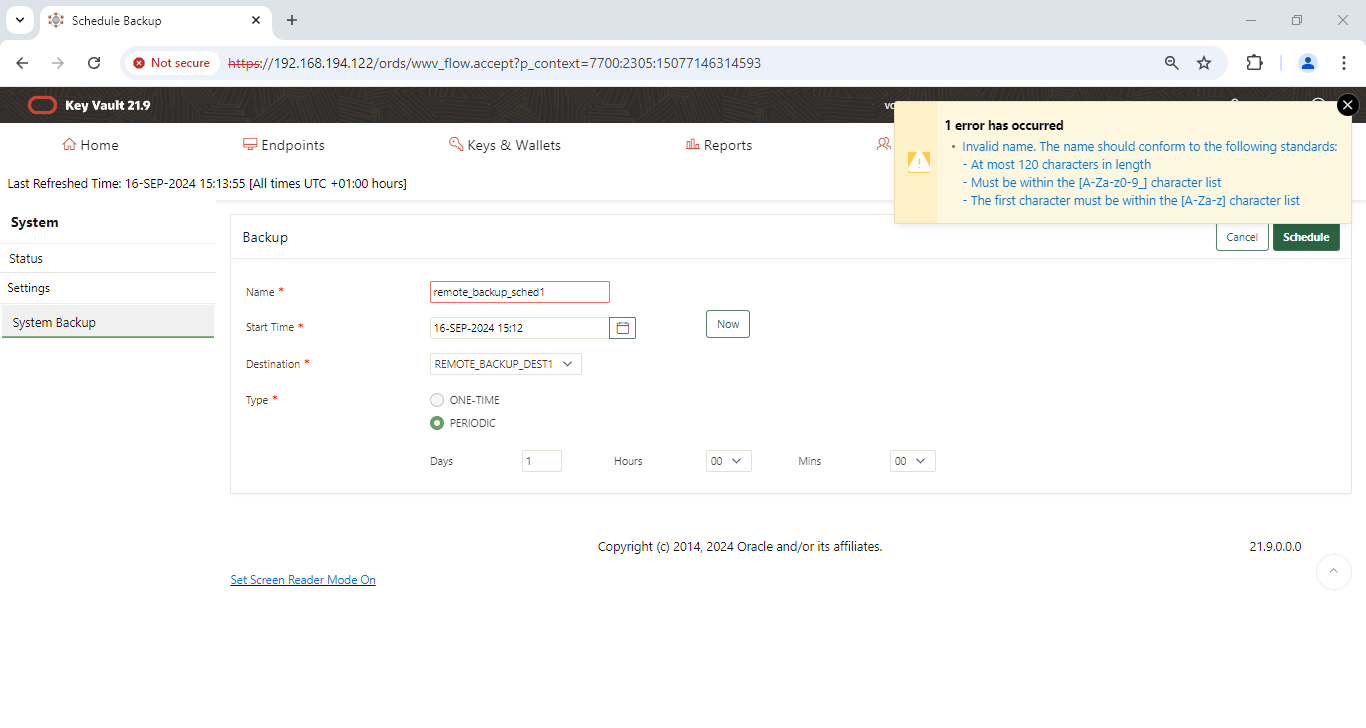This screenshot has height=728, width=1366.
Task: Click the Invalid name error message link
Action: (x=1150, y=146)
